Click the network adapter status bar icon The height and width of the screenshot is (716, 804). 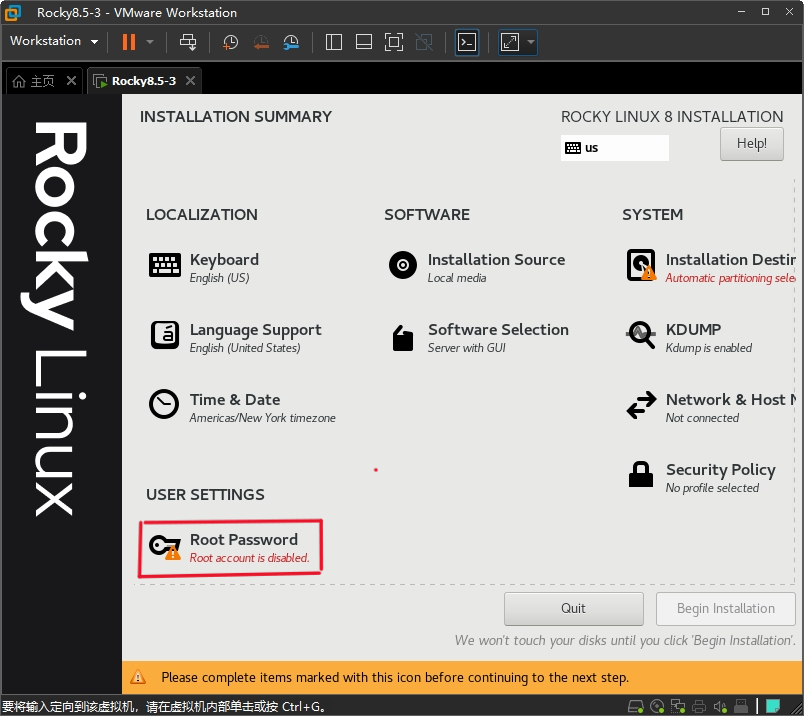pos(678,707)
